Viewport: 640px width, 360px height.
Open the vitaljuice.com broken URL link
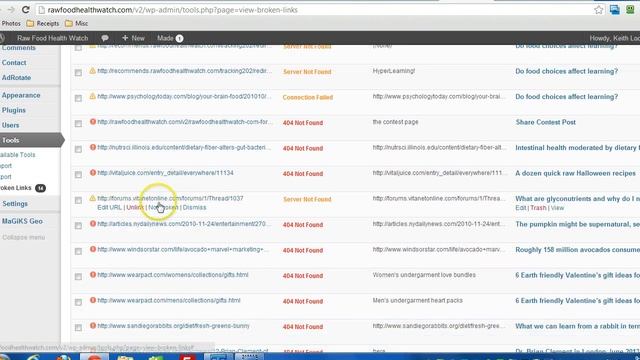pyautogui.click(x=165, y=173)
